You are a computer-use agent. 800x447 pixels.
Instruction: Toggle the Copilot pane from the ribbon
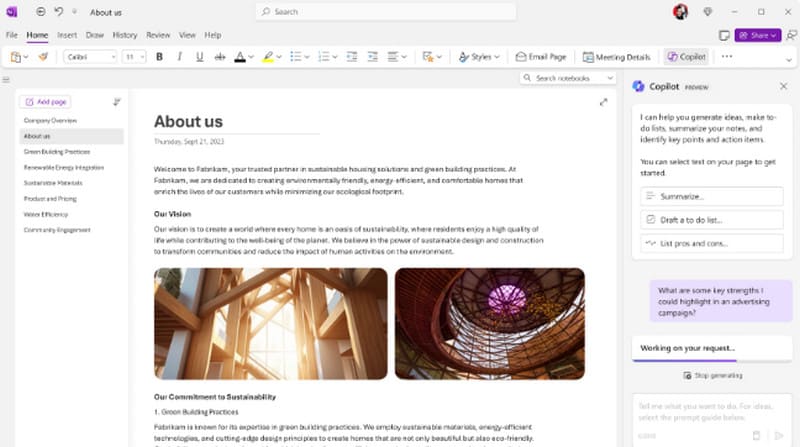pyautogui.click(x=687, y=57)
